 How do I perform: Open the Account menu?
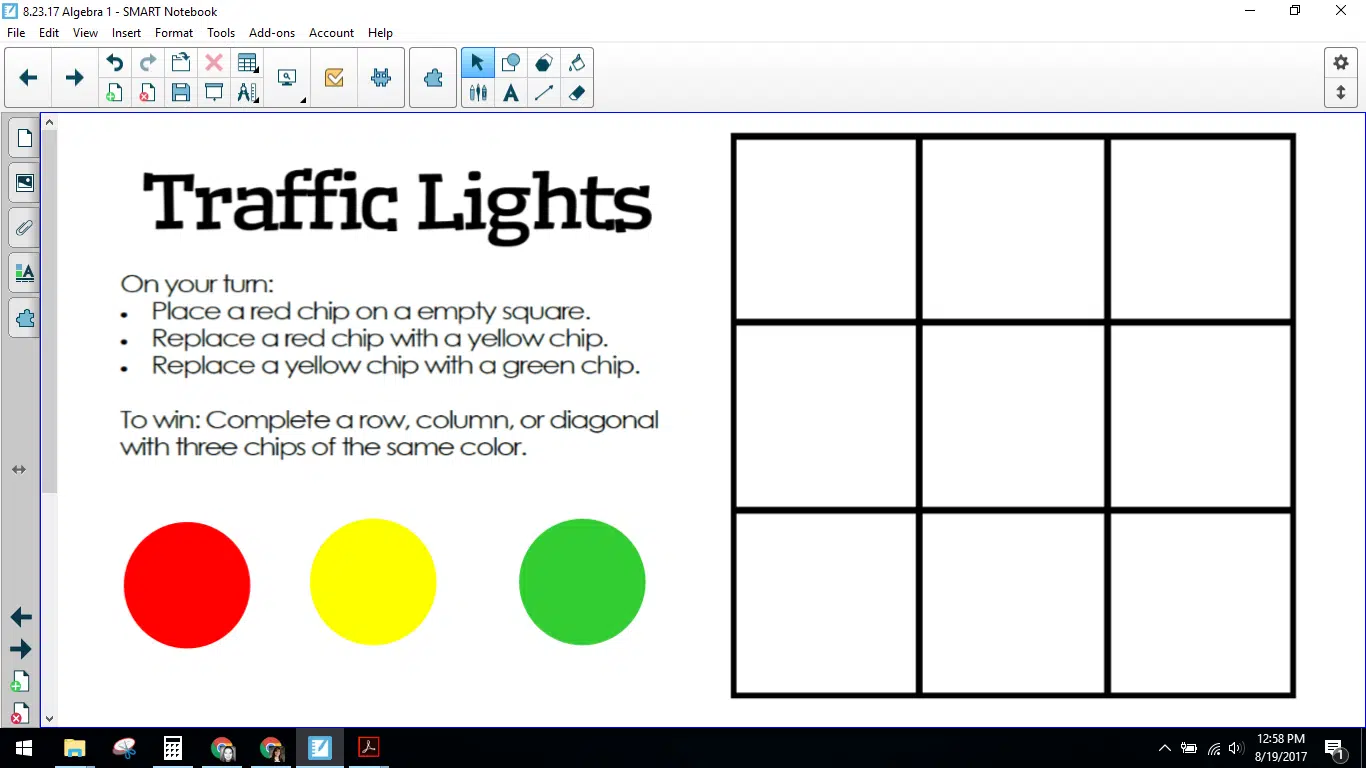click(x=332, y=33)
